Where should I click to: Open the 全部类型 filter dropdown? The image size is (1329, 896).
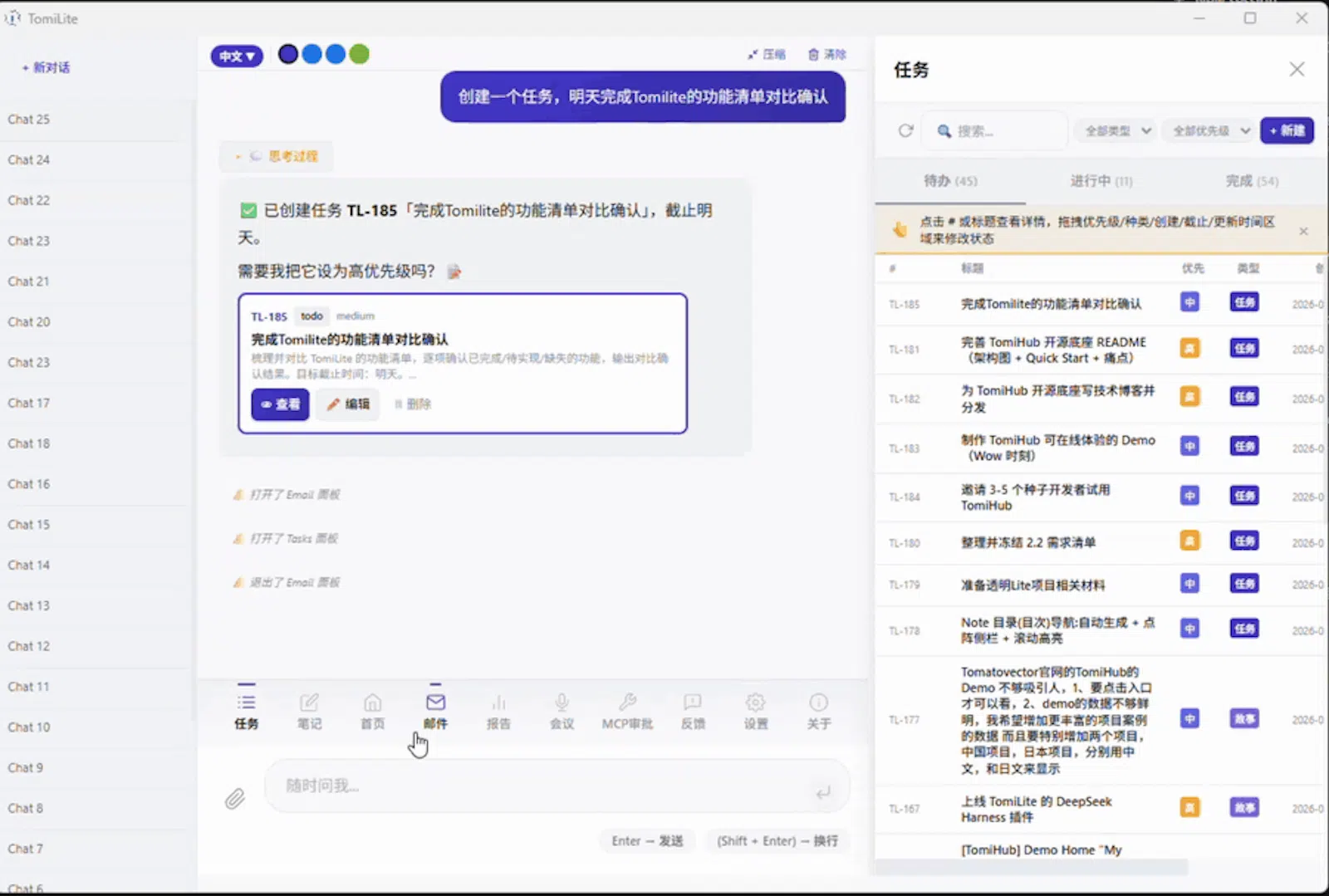[1116, 130]
